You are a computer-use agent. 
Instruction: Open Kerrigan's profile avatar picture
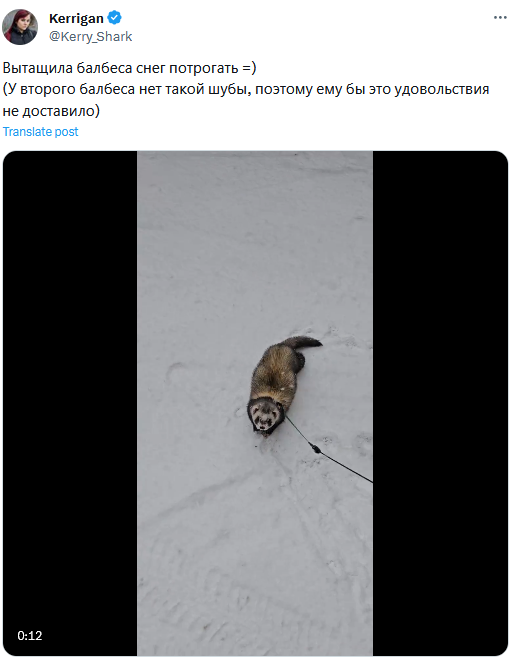(20, 27)
